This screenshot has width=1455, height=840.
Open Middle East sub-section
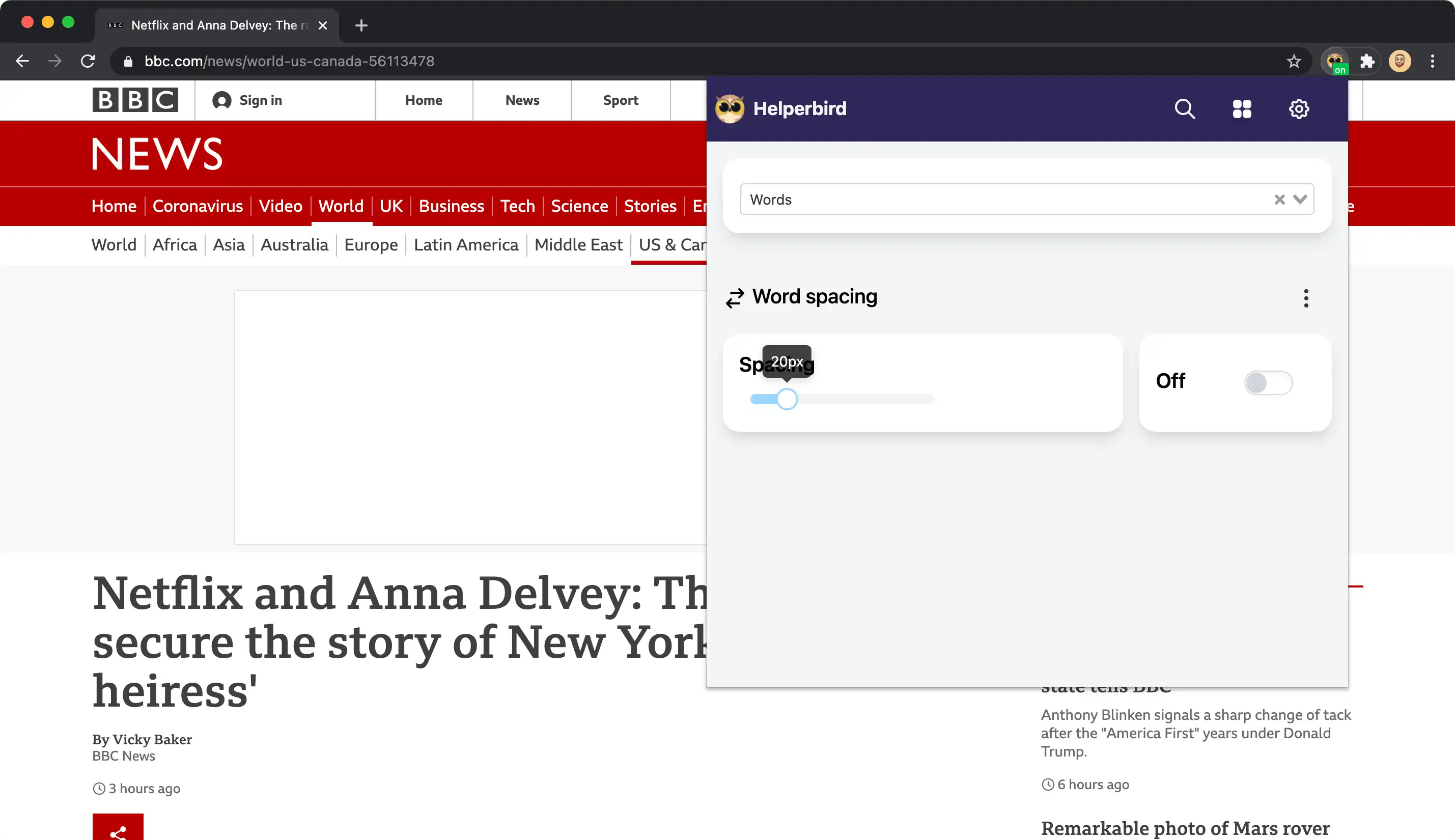point(579,244)
